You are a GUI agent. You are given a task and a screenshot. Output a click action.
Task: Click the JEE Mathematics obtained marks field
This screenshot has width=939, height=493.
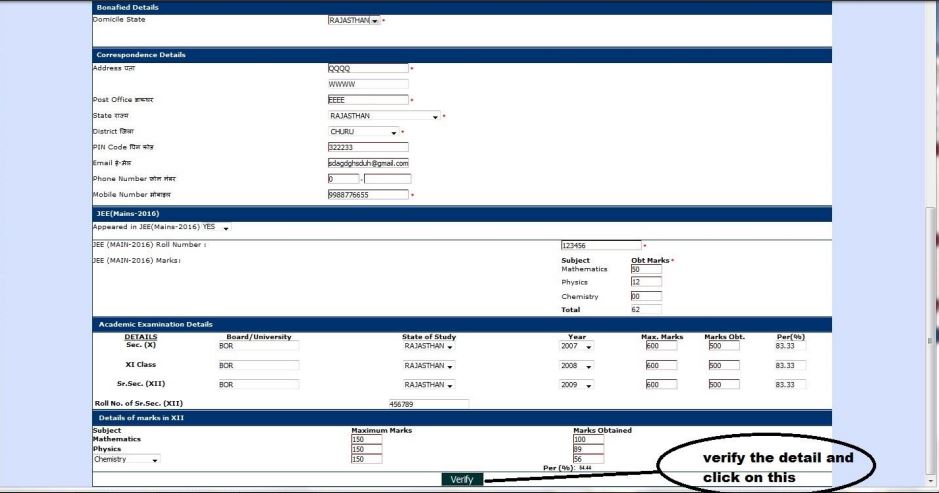(646, 269)
